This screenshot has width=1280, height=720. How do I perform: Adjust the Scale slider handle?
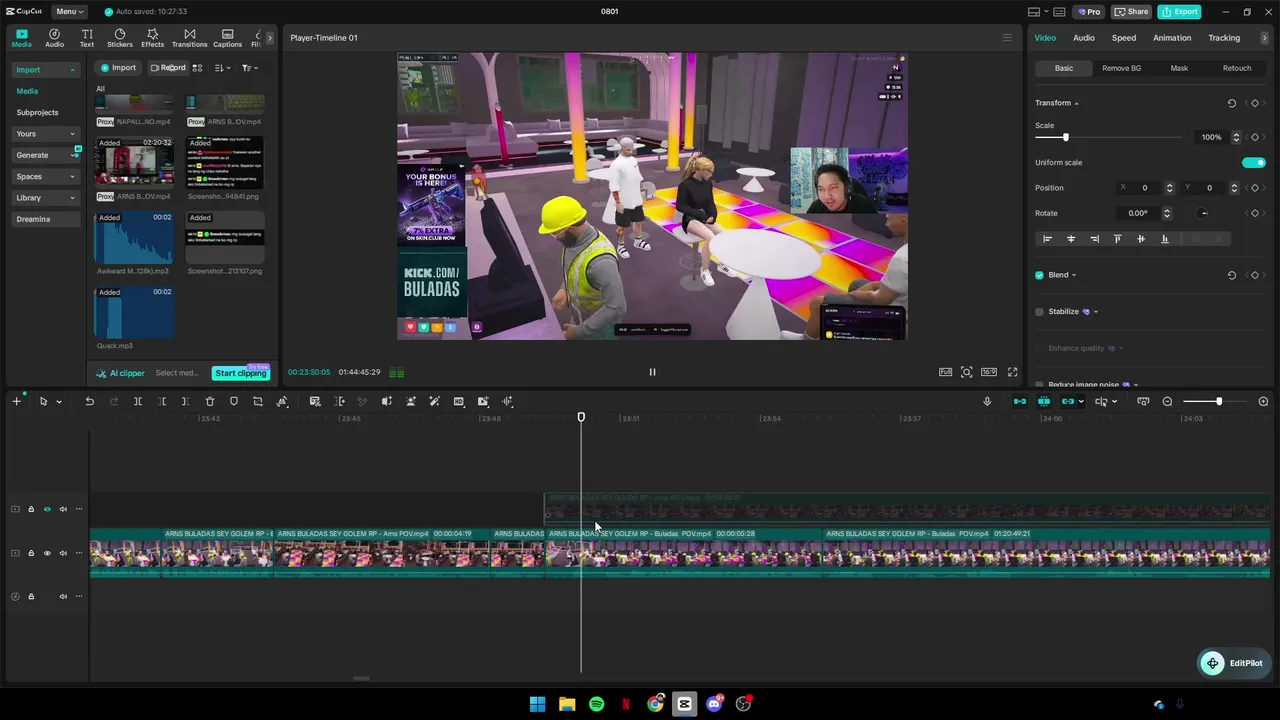tap(1065, 137)
